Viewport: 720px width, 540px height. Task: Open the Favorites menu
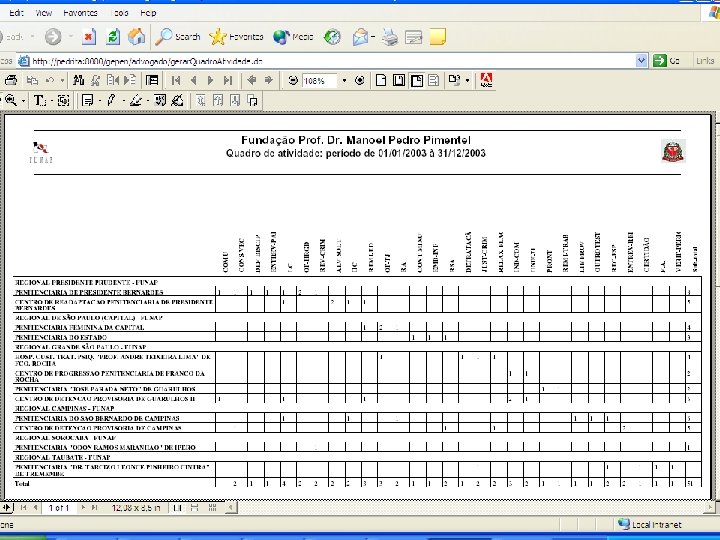(x=80, y=13)
